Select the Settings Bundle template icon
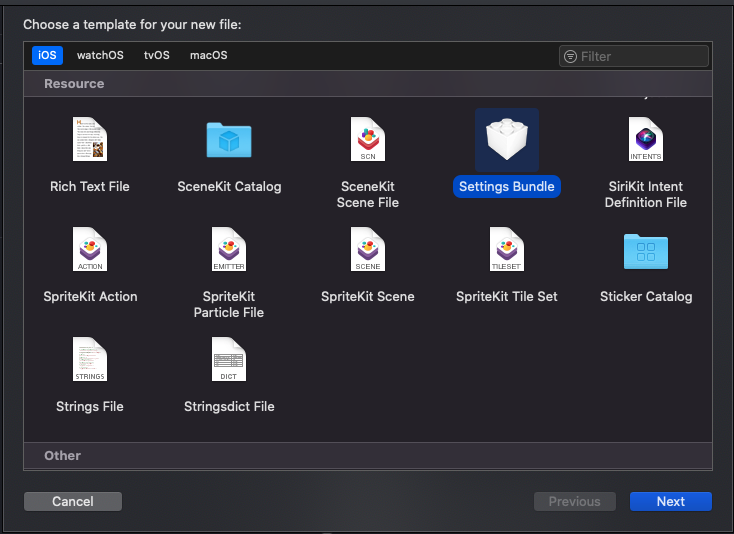734x534 pixels. [507, 140]
